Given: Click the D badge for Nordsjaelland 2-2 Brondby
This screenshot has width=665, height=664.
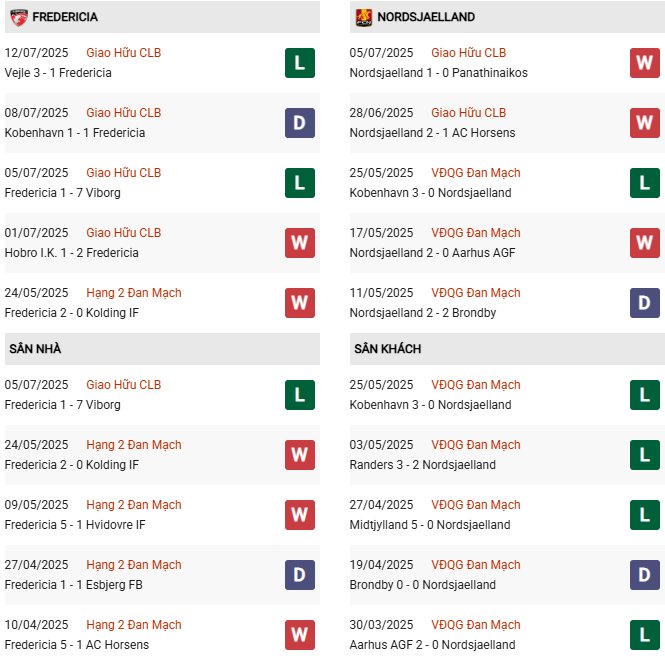Looking at the screenshot, I should [x=644, y=303].
